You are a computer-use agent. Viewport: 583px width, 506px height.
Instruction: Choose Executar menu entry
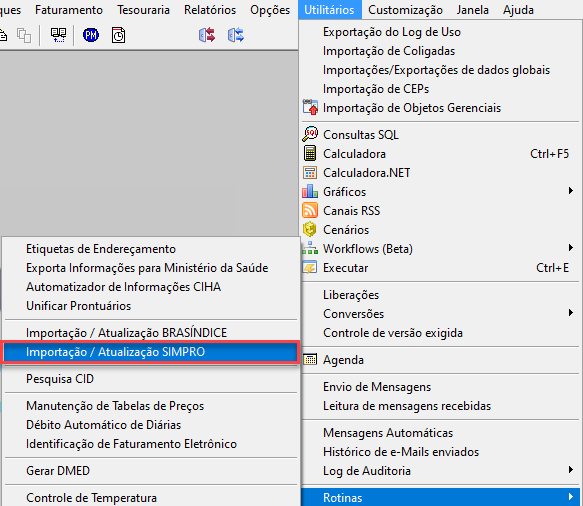(440, 268)
